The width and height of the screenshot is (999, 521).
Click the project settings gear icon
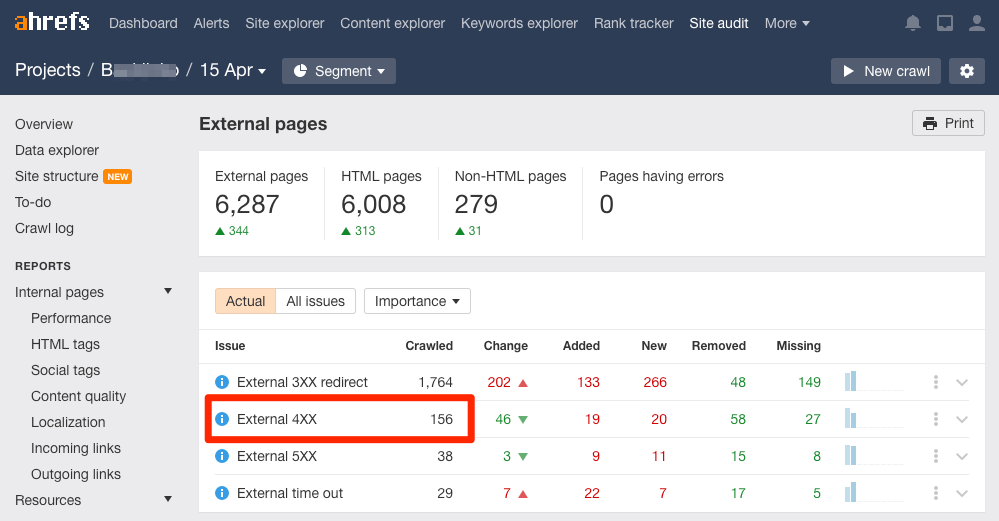coord(966,71)
